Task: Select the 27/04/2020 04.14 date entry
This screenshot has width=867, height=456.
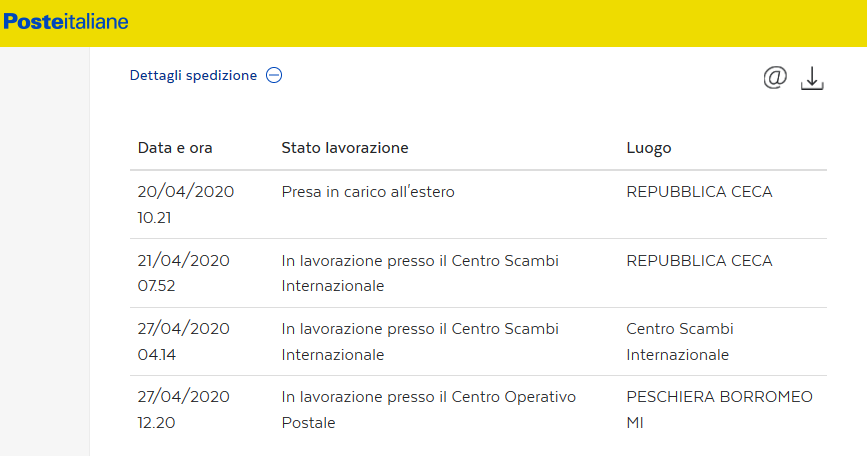Action: (184, 341)
